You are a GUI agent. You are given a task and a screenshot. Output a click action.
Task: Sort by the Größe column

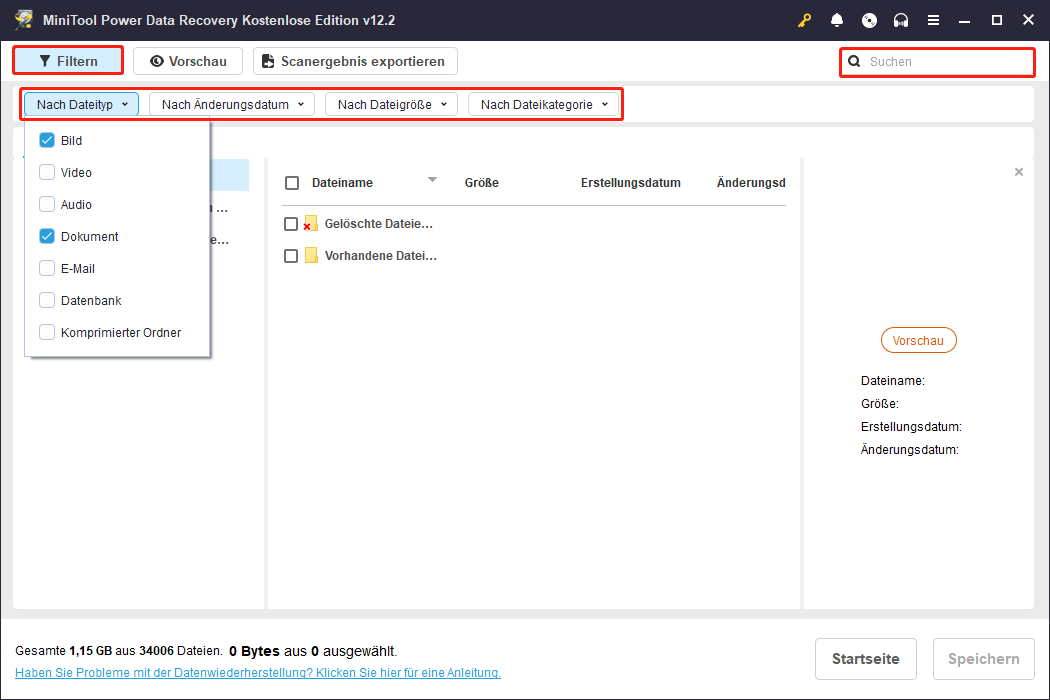tap(481, 183)
